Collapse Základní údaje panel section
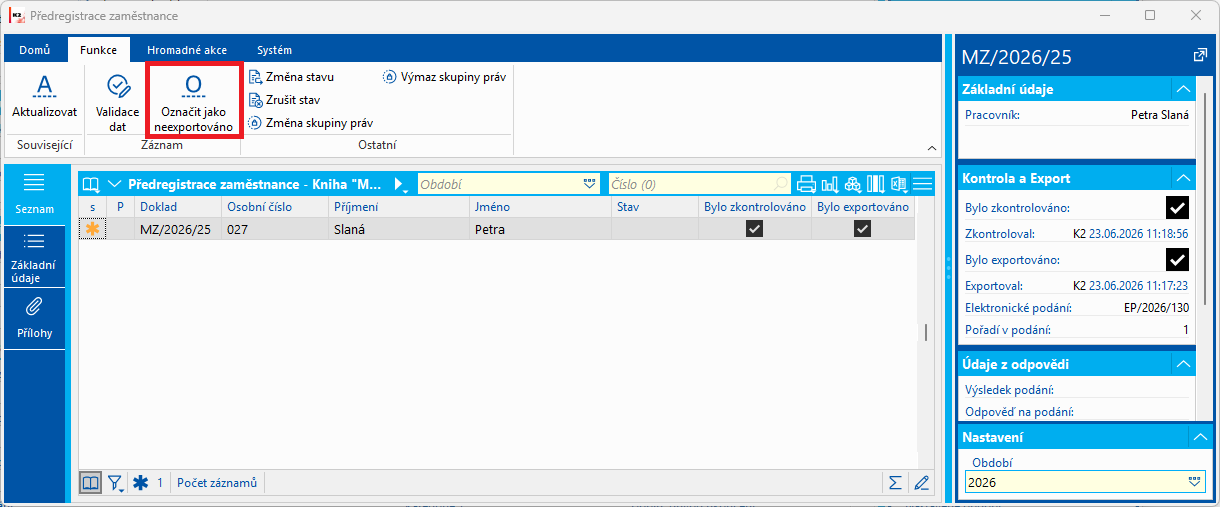The width and height of the screenshot is (1220, 507). [1183, 89]
